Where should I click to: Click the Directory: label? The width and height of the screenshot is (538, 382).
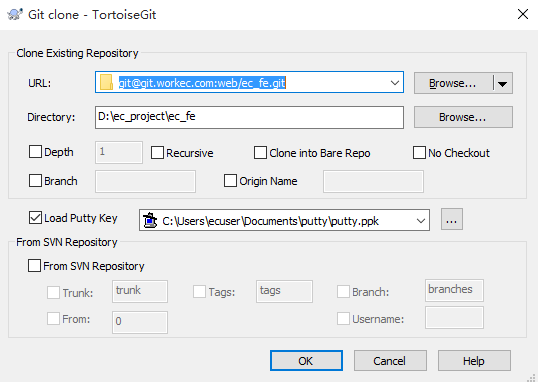tap(51, 117)
